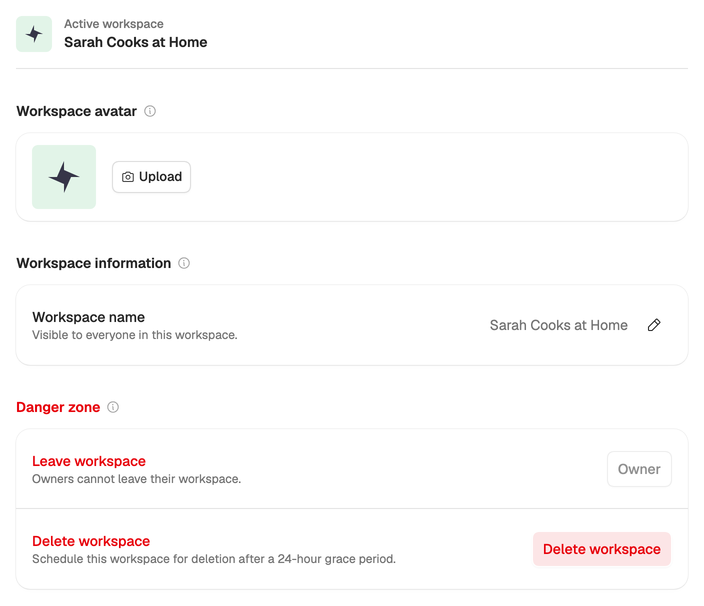The width and height of the screenshot is (704, 606).
Task: Click the Delete workspace red row label
Action: click(91, 541)
